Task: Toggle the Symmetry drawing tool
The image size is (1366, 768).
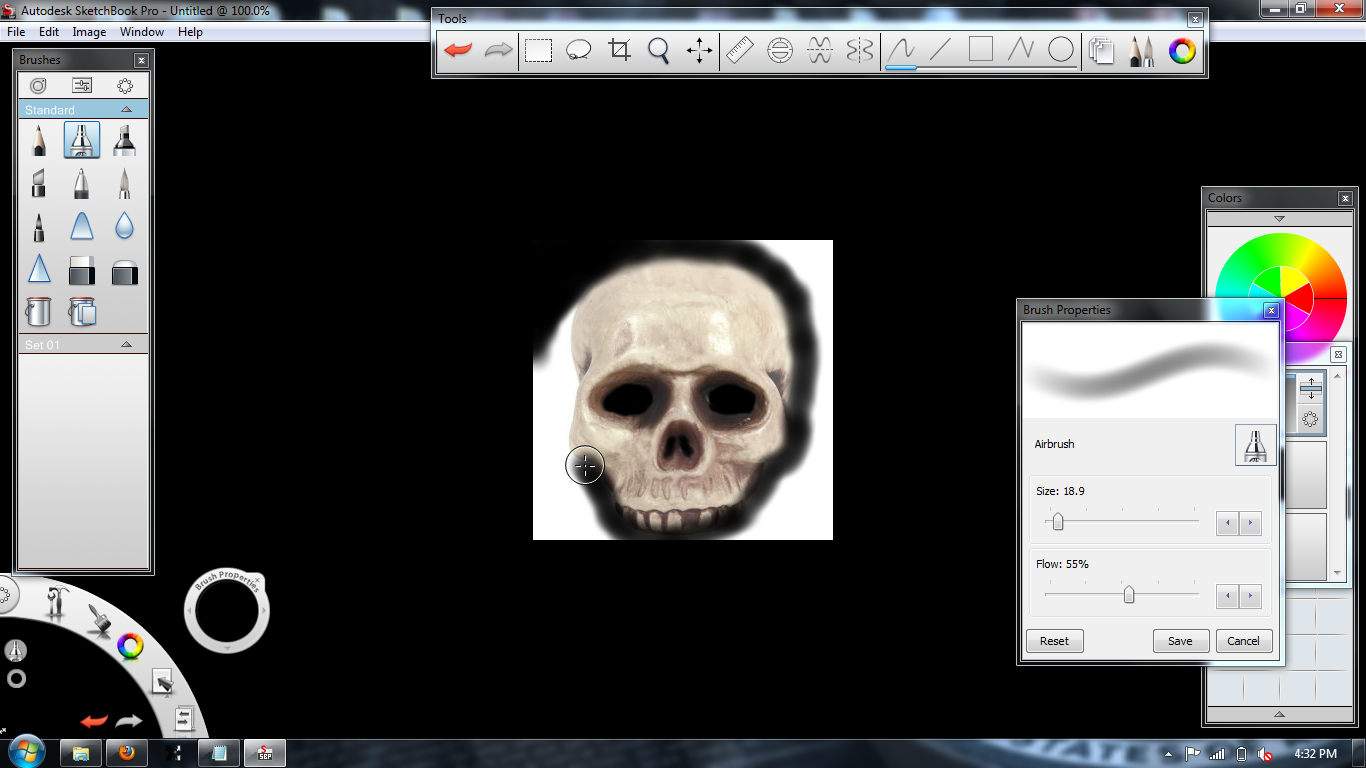Action: 860,50
